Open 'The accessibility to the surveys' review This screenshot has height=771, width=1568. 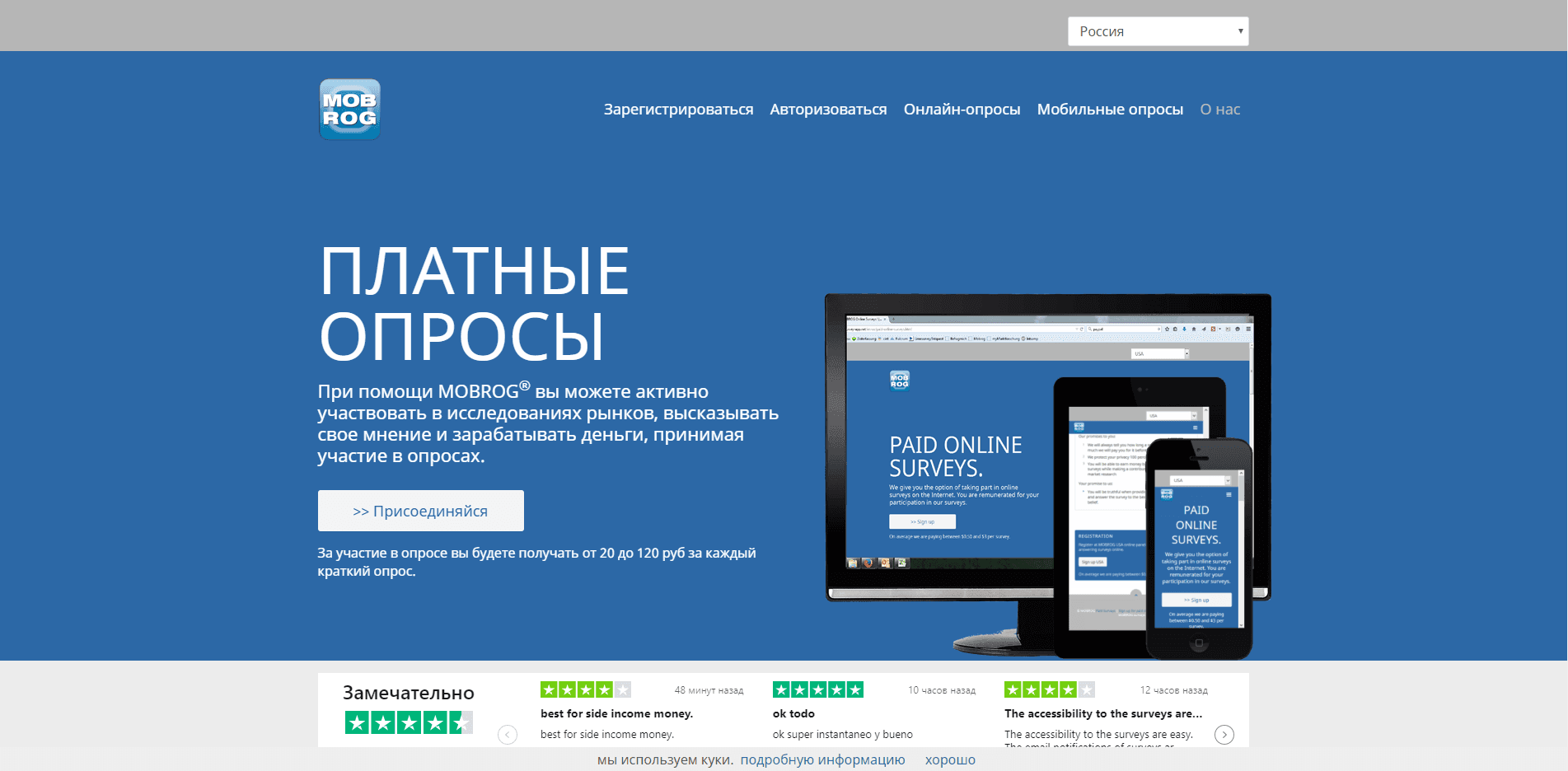1102,713
